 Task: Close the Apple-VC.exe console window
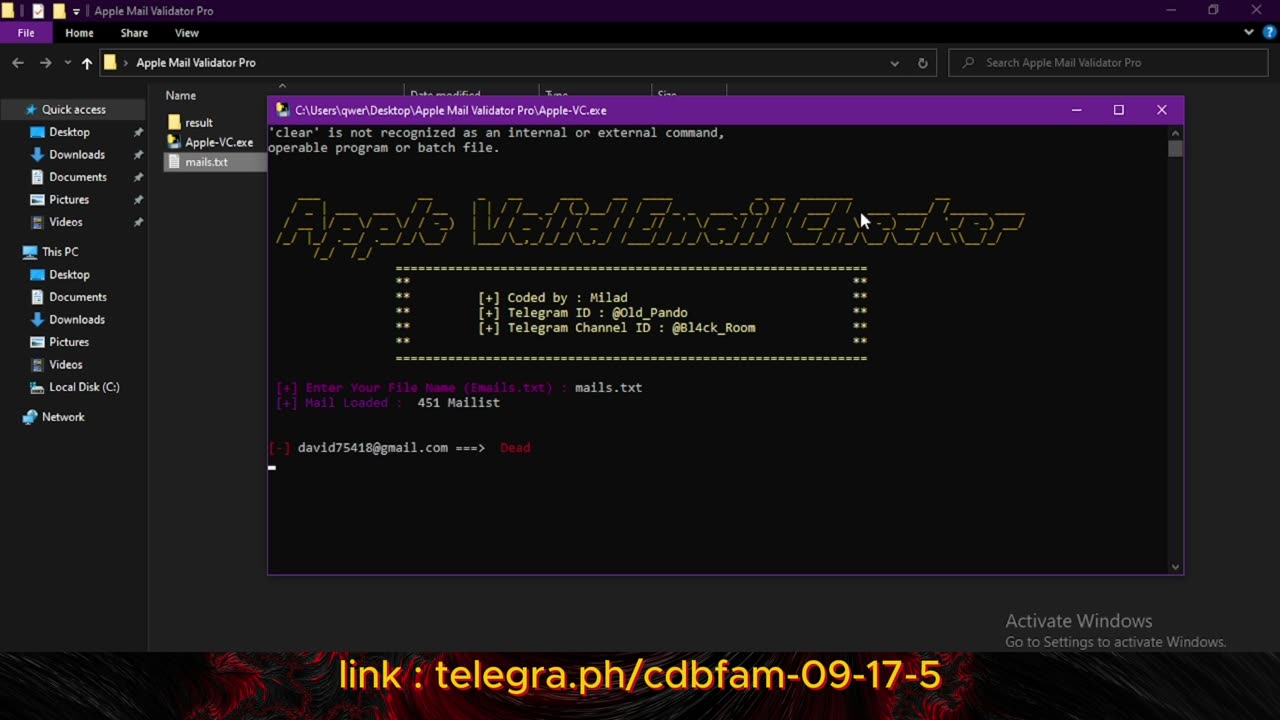[x=1162, y=110]
